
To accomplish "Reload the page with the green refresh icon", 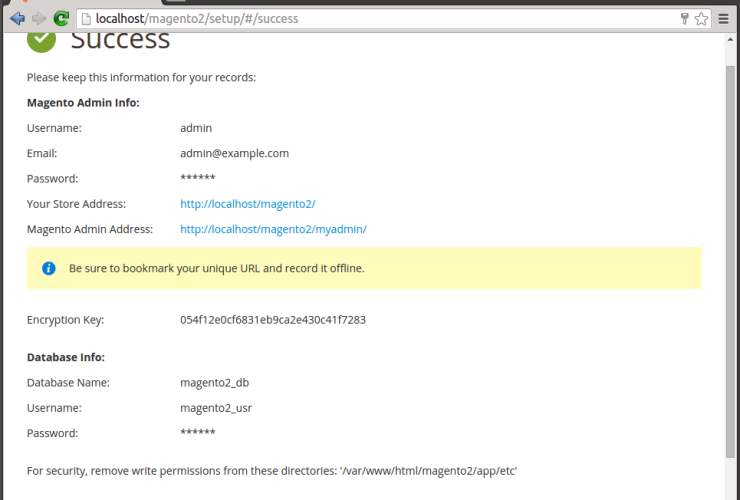I will [x=62, y=18].
